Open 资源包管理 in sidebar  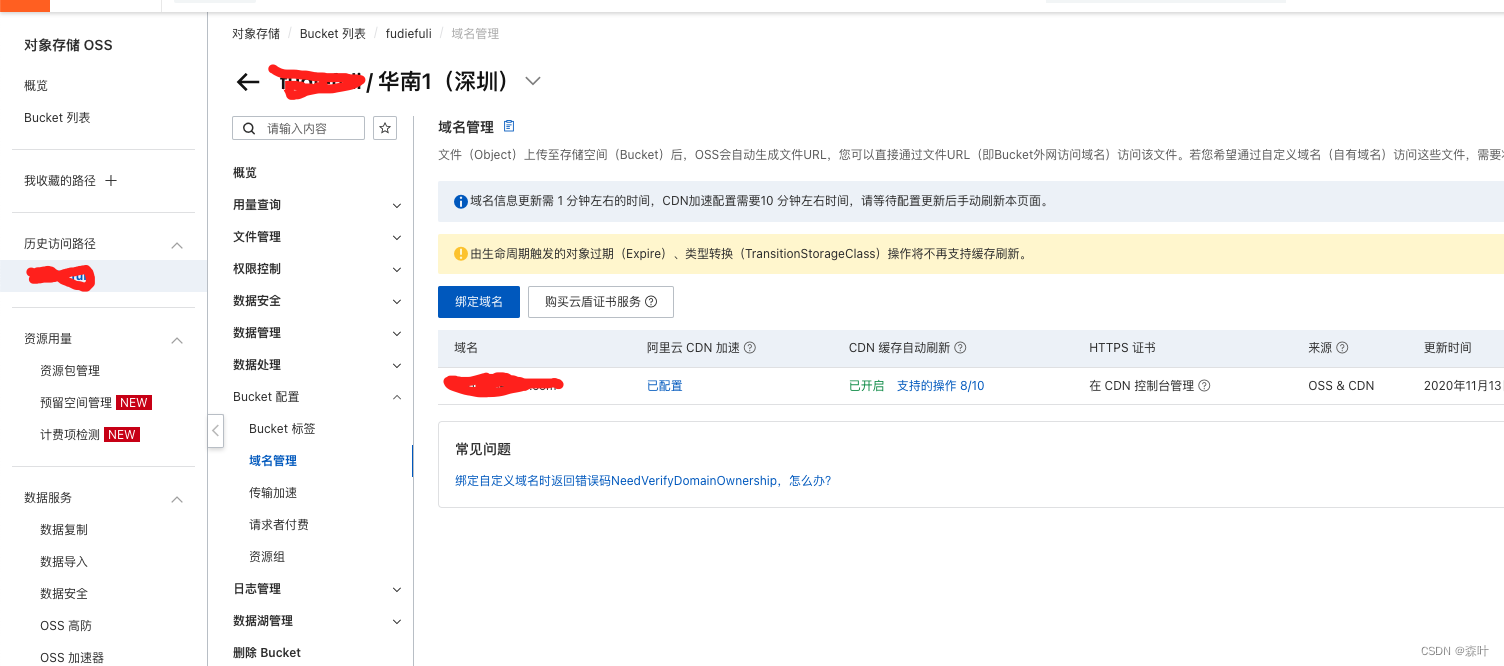click(70, 371)
